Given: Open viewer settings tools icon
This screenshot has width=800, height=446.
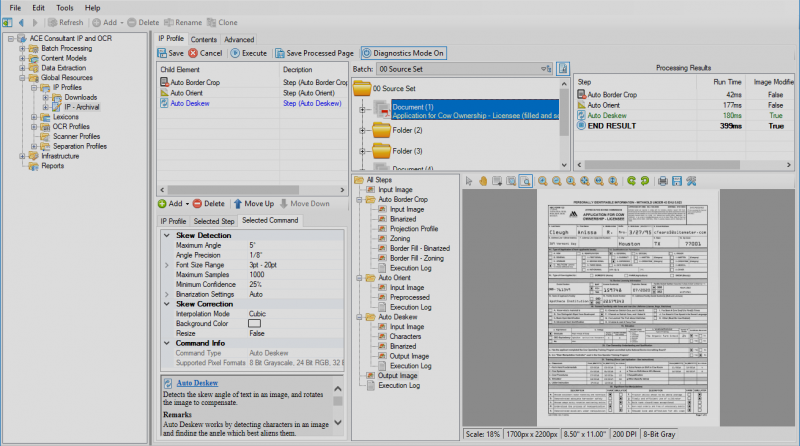Looking at the screenshot, I should coord(691,180).
